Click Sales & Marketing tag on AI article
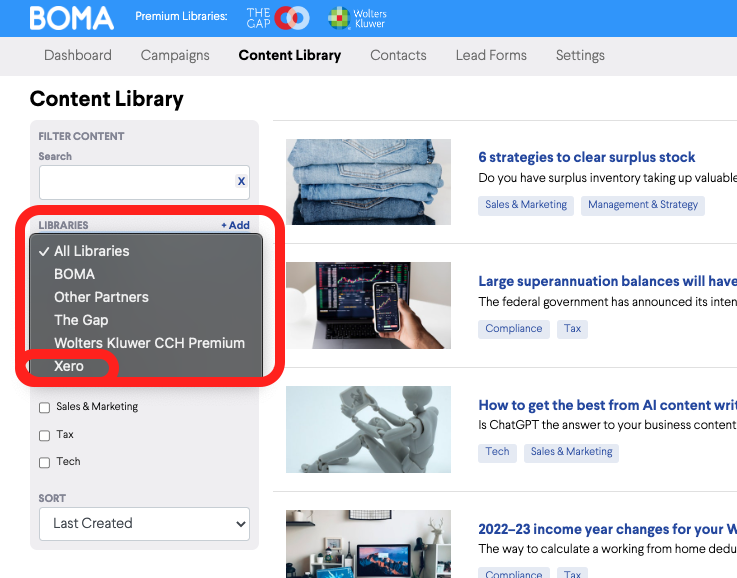 pyautogui.click(x=571, y=452)
